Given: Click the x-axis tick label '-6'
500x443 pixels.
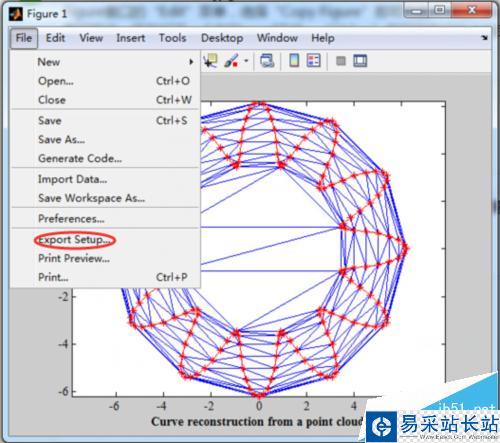Looking at the screenshot, I should pyautogui.click(x=114, y=406).
